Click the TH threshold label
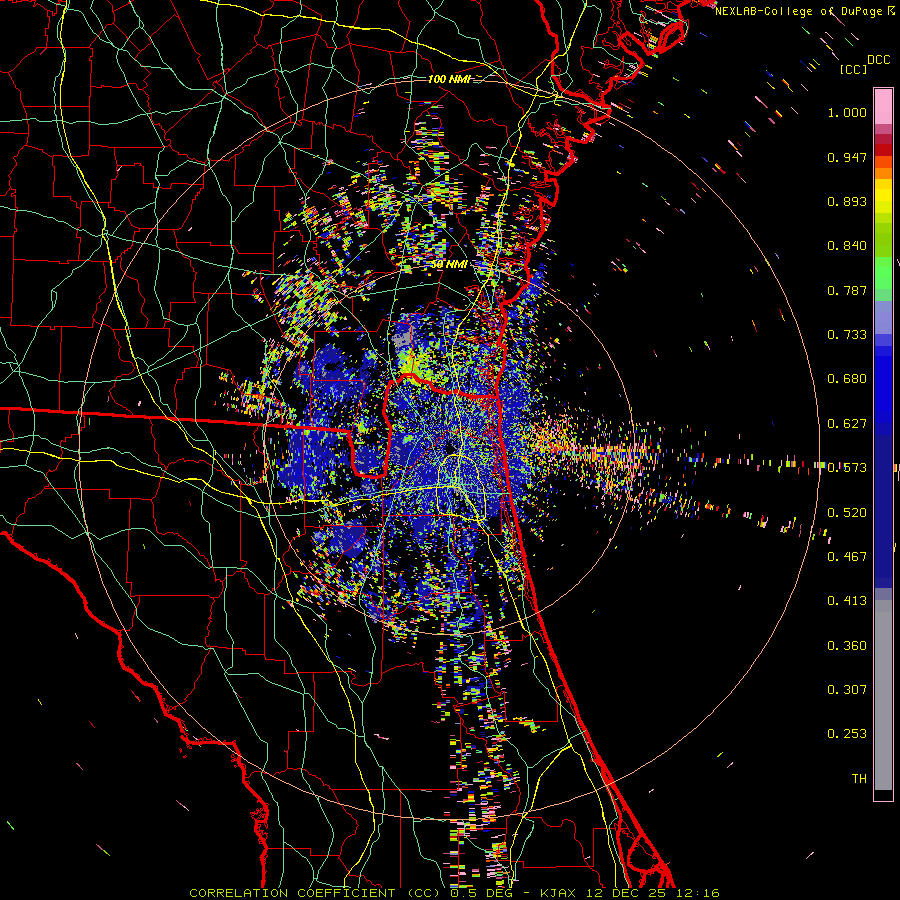 point(859,779)
